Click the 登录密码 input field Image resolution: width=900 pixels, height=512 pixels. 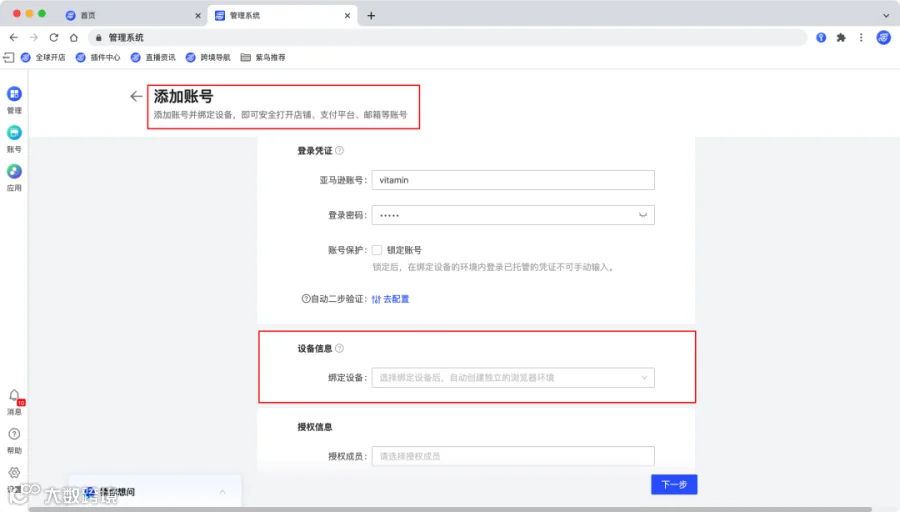pyautogui.click(x=513, y=215)
